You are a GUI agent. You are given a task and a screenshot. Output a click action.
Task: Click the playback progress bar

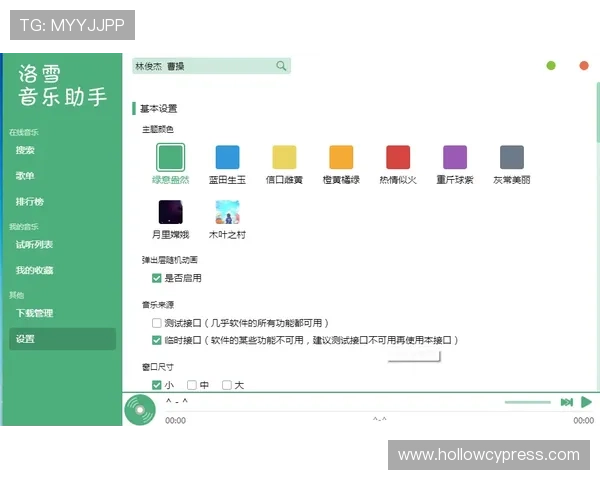pos(379,412)
